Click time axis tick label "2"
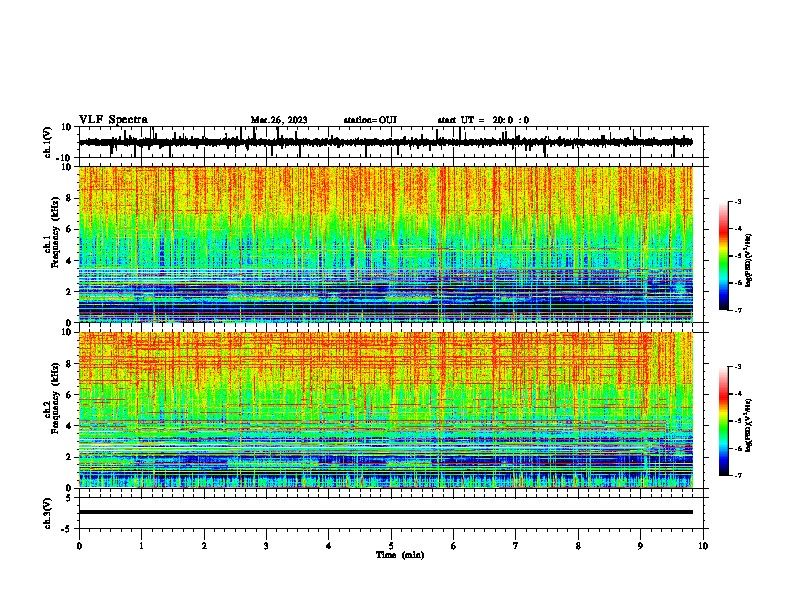The height and width of the screenshot is (612, 792). tap(204, 546)
